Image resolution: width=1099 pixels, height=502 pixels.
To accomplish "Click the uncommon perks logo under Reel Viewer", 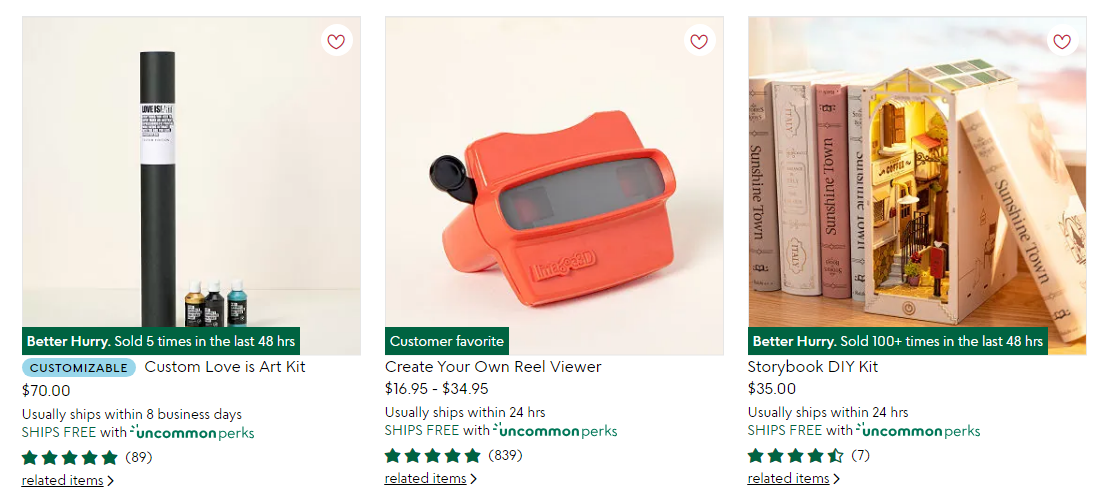I will (x=555, y=430).
